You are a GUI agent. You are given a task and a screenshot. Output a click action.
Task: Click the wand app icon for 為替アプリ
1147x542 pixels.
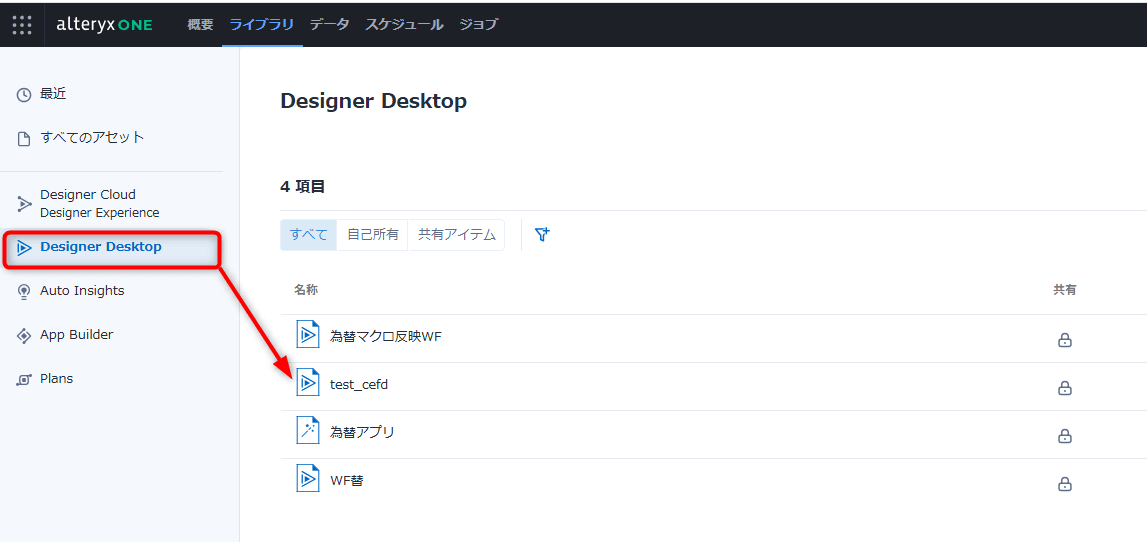click(x=308, y=431)
